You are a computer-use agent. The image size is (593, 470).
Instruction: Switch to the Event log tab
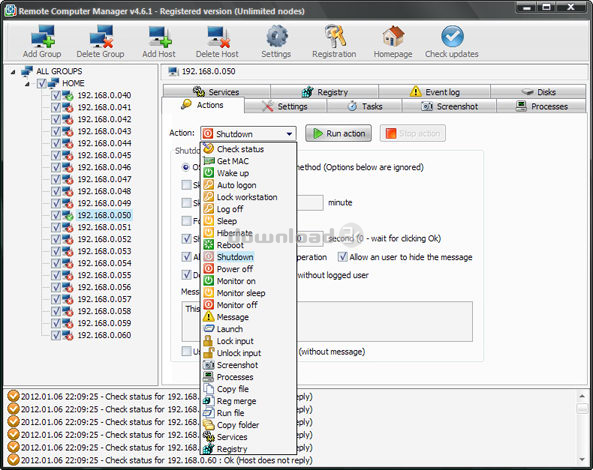(x=434, y=92)
